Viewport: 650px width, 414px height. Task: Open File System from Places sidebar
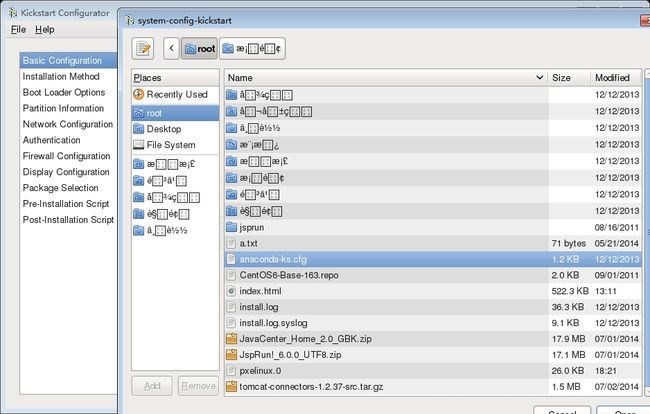coord(175,145)
